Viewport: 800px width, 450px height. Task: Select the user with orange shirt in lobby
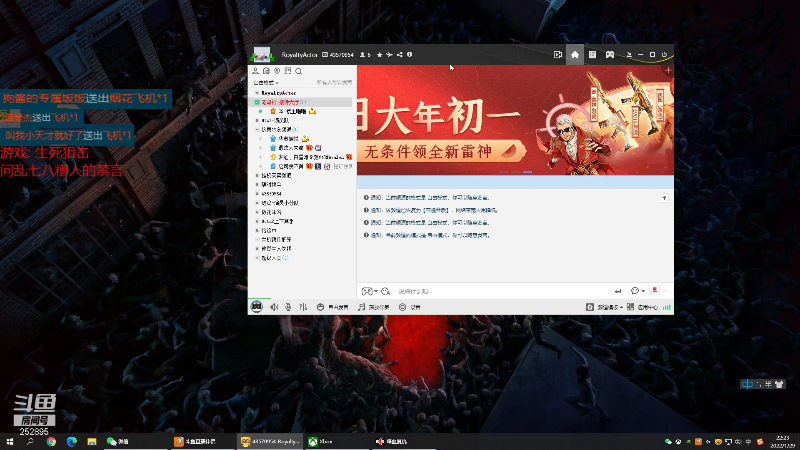[x=293, y=111]
